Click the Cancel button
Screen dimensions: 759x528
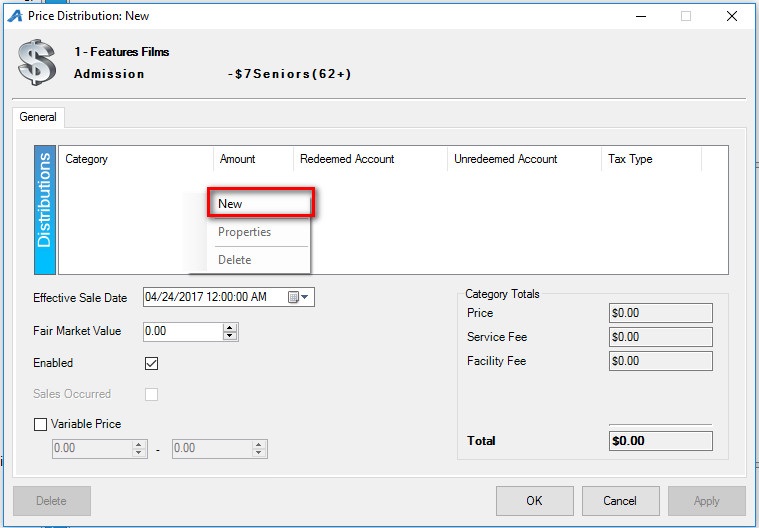[620, 501]
